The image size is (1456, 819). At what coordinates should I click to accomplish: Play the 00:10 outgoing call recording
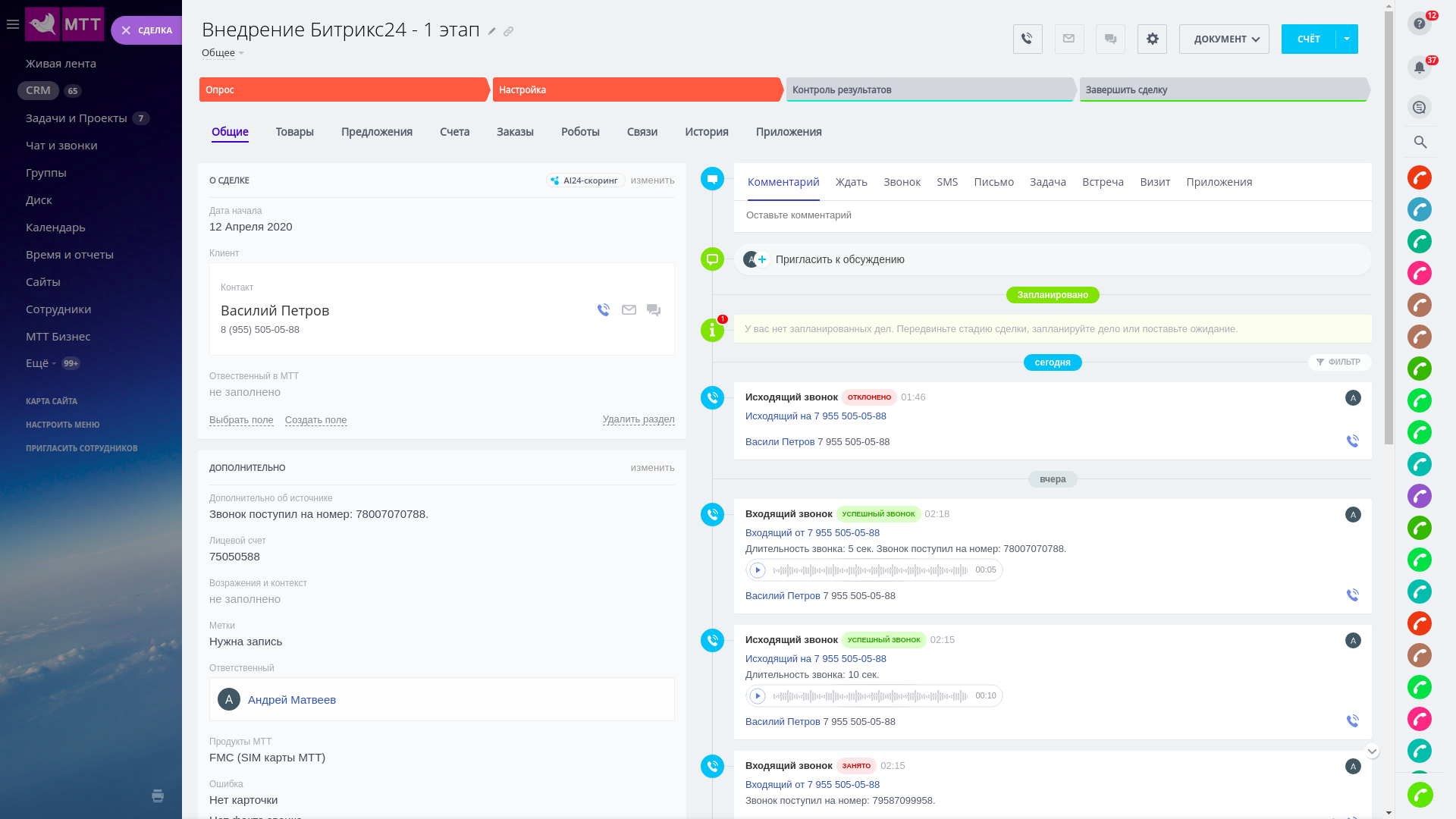pyautogui.click(x=758, y=696)
